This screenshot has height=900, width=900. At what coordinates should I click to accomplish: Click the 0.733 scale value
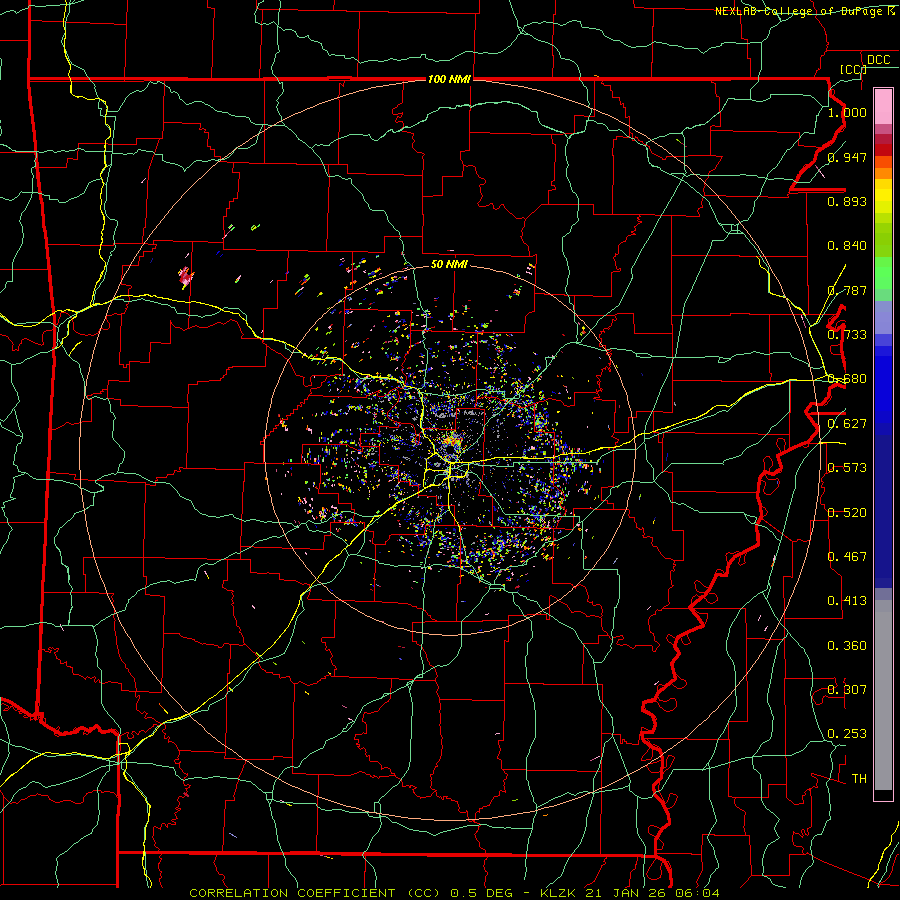click(847, 334)
